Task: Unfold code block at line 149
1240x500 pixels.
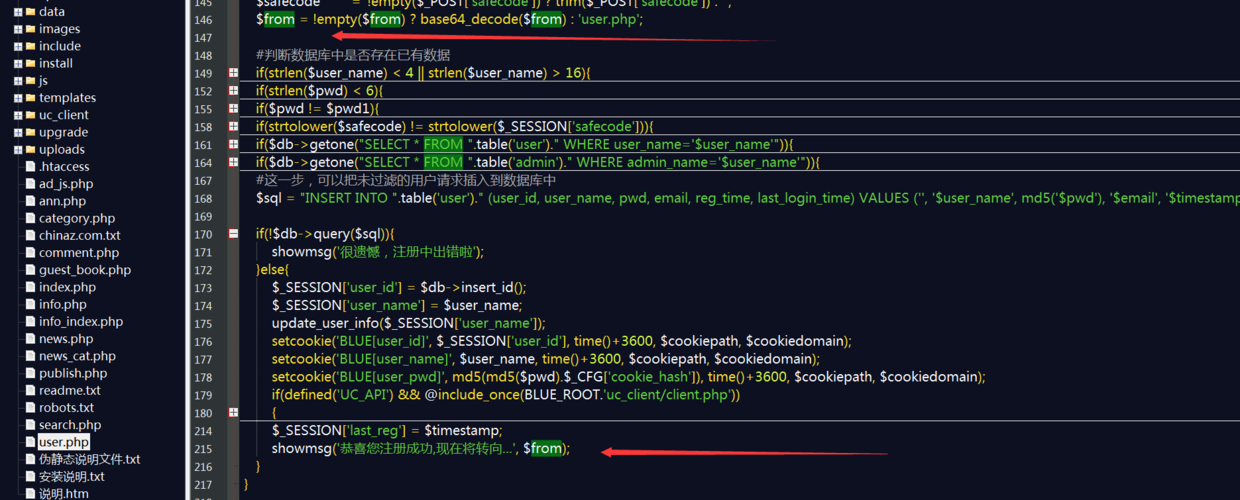Action: tap(233, 73)
